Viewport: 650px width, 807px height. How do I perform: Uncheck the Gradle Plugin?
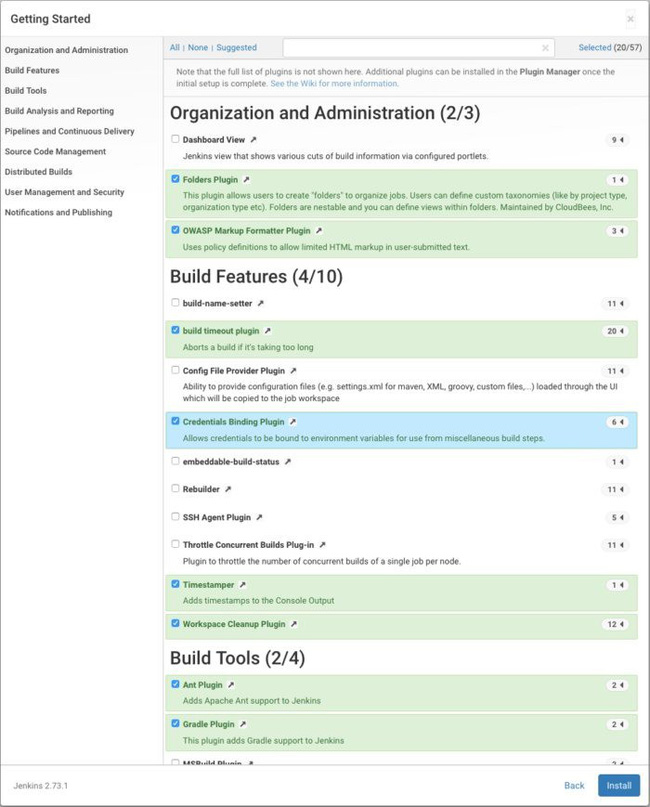point(175,724)
